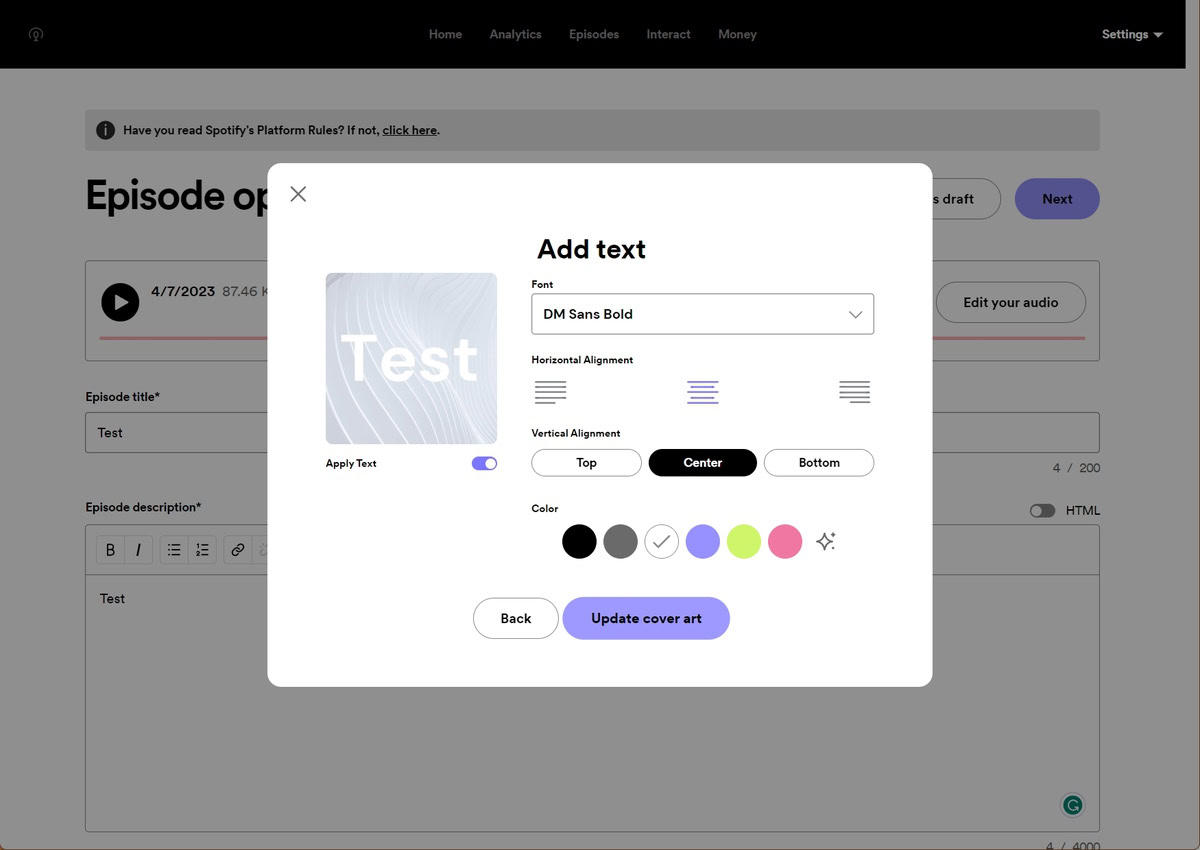Click the Next button
The height and width of the screenshot is (850, 1200).
pos(1057,199)
